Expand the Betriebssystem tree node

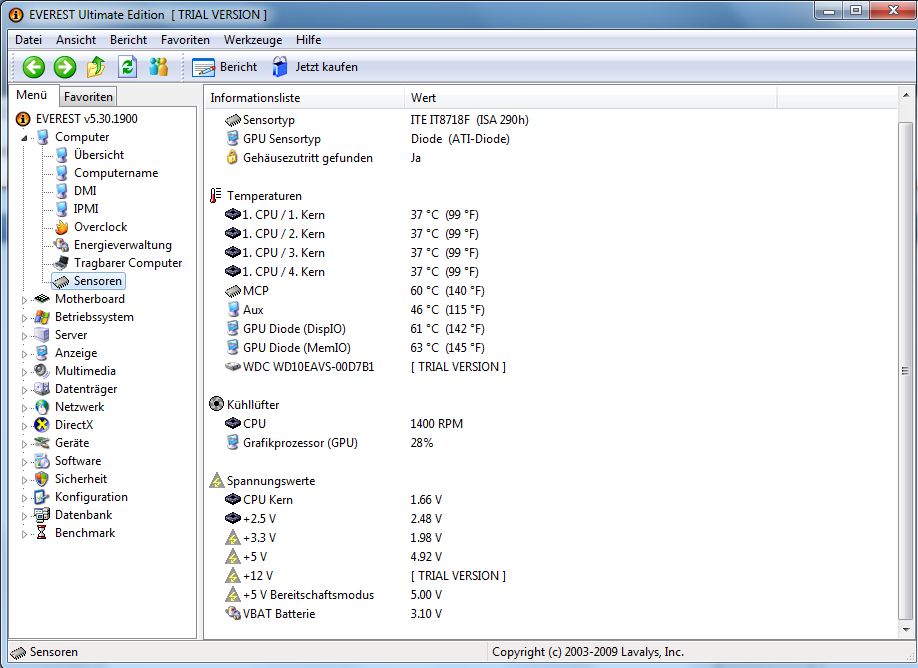pos(24,318)
